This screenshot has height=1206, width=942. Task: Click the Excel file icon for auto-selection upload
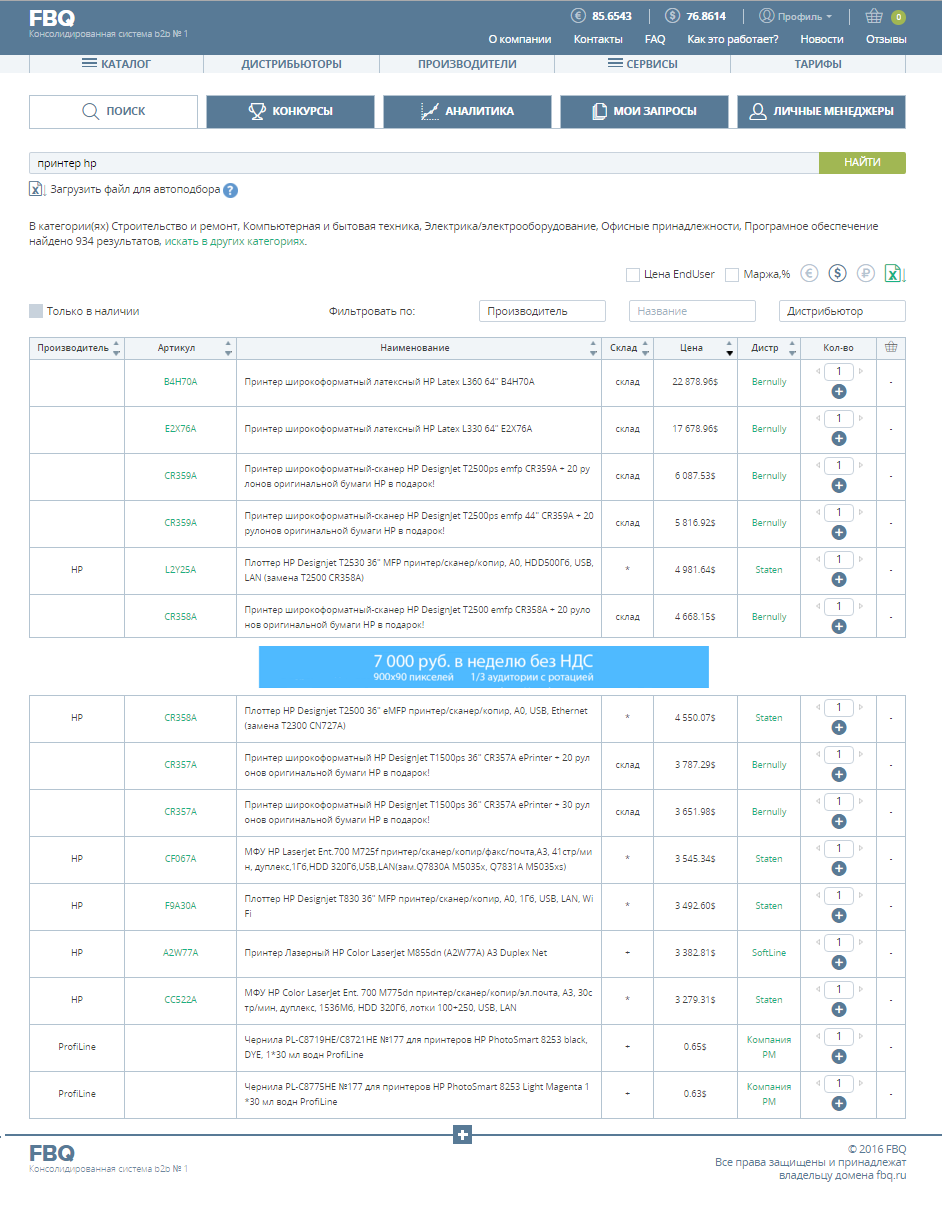pos(37,189)
